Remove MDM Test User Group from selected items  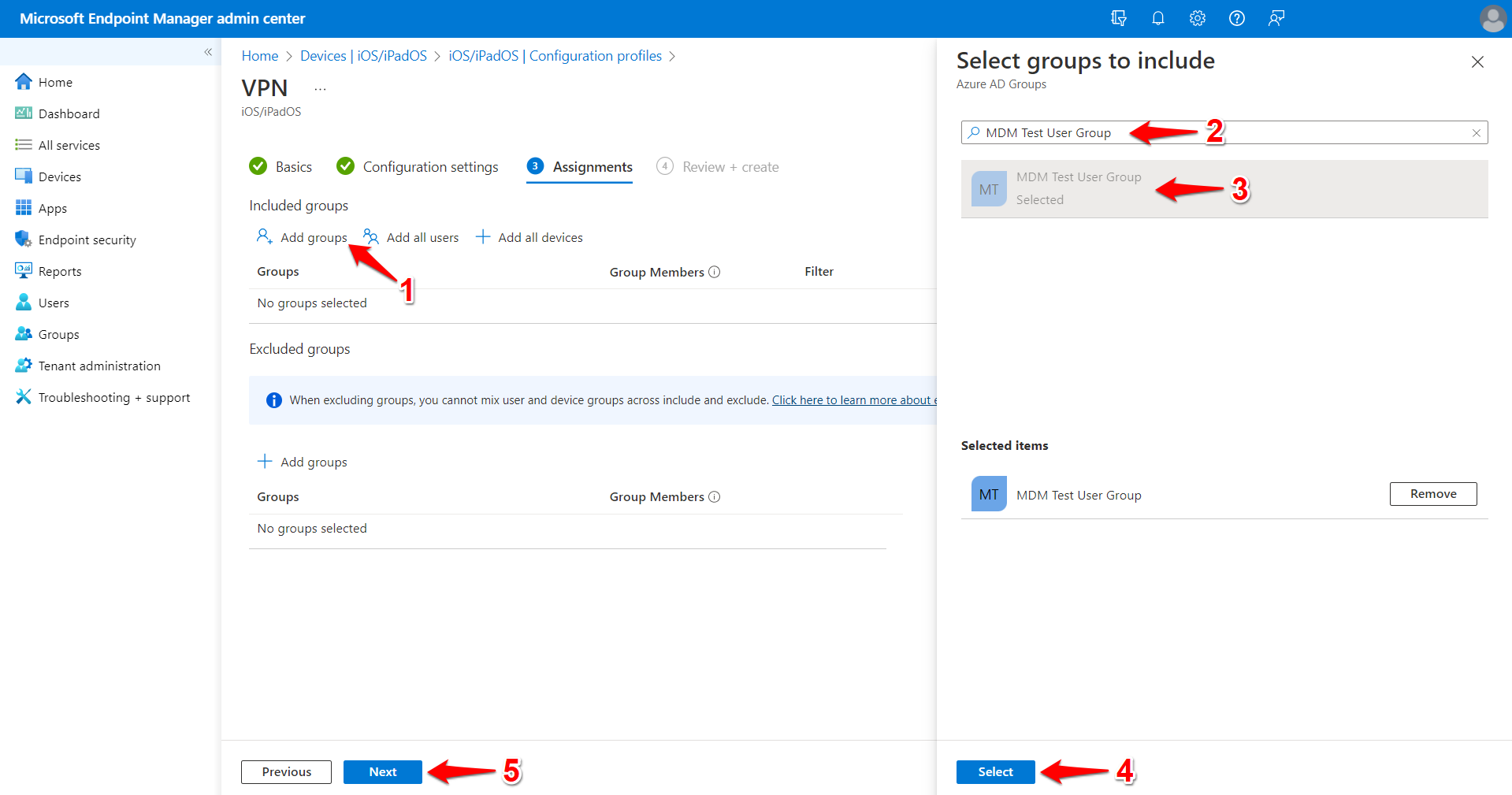click(x=1432, y=493)
